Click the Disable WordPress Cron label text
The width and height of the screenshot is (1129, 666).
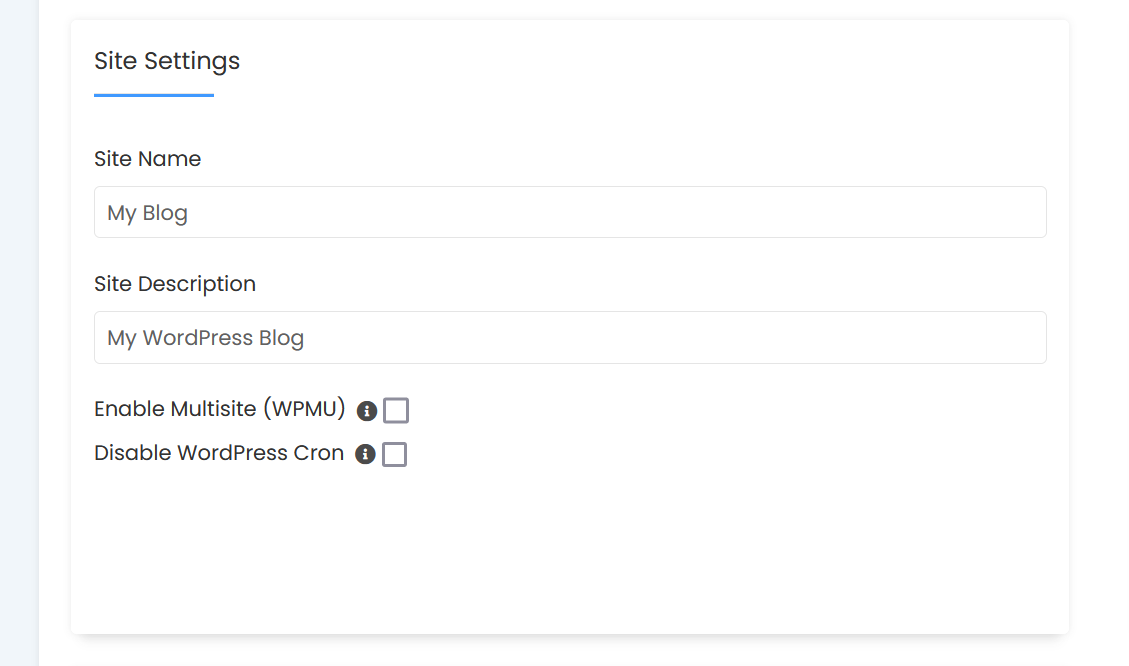[219, 453]
